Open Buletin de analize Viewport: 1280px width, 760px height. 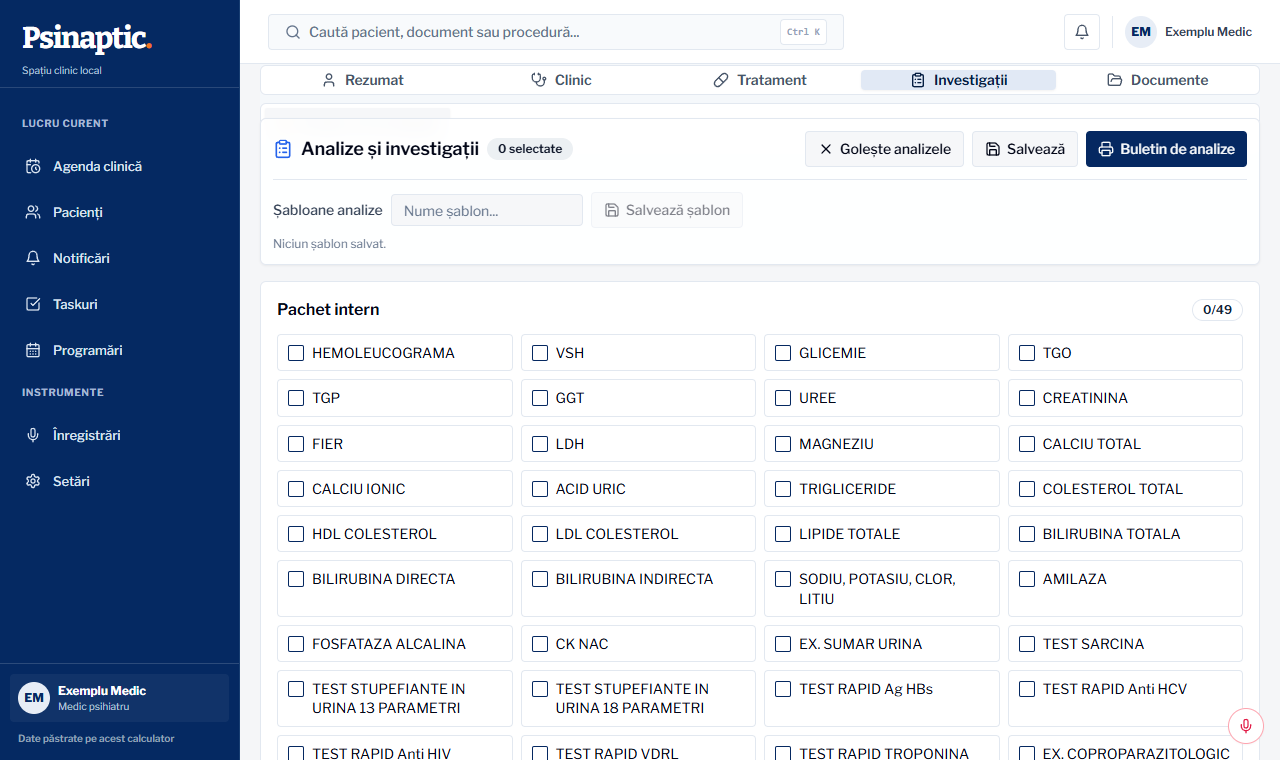pos(1166,149)
